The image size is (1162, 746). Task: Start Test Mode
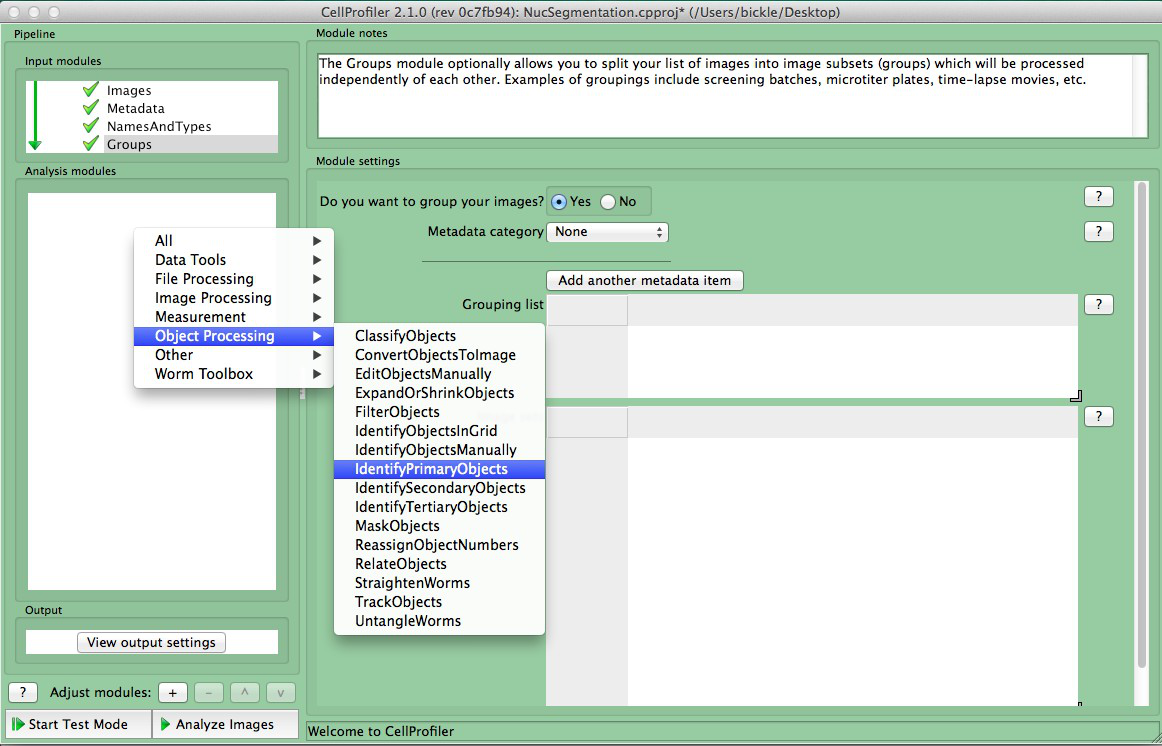(79, 725)
